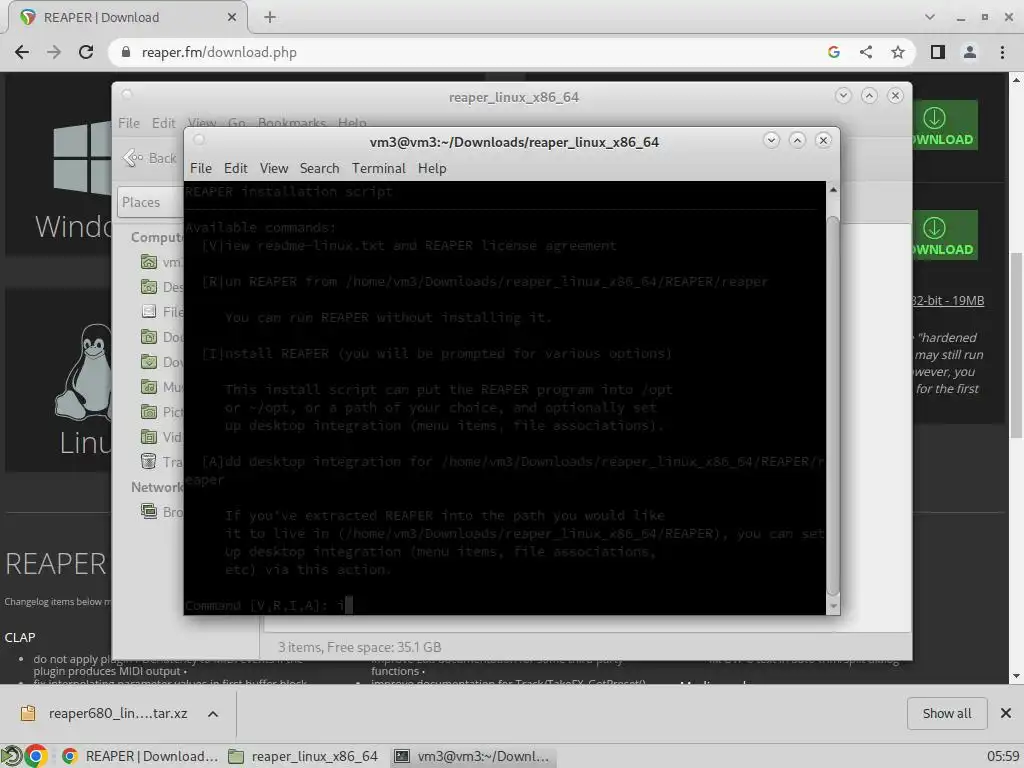Select Pictures folder icon in sidebar
This screenshot has height=768, width=1024.
[x=149, y=411]
